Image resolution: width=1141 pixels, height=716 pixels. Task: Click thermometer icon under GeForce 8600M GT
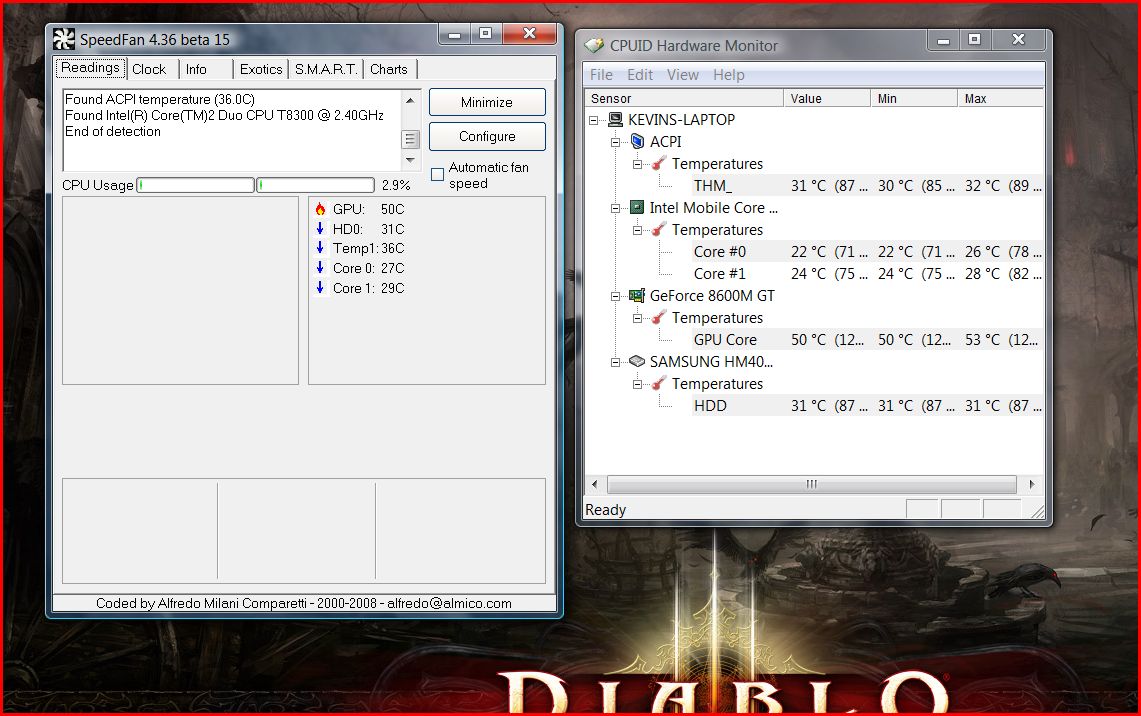pos(659,317)
